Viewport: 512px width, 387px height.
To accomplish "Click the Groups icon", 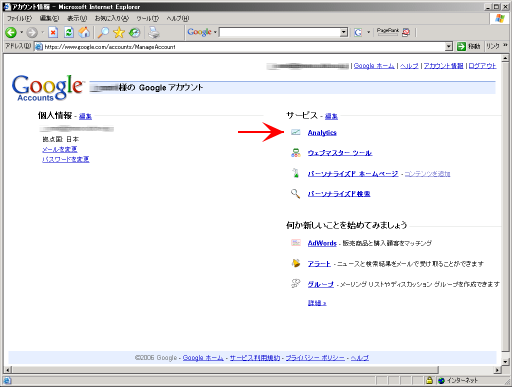I will (x=296, y=284).
